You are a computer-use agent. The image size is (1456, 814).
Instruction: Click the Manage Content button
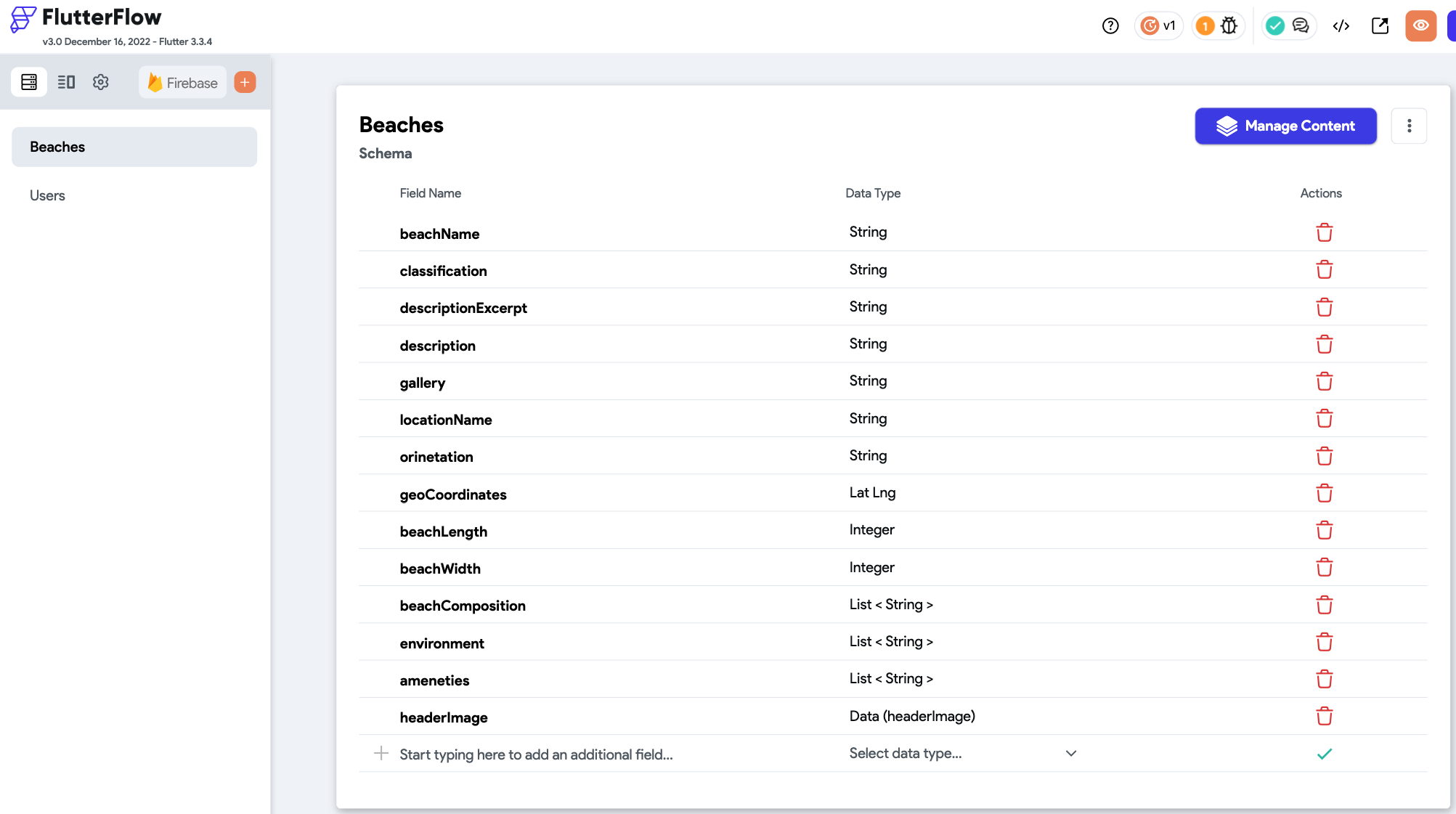pos(1285,126)
